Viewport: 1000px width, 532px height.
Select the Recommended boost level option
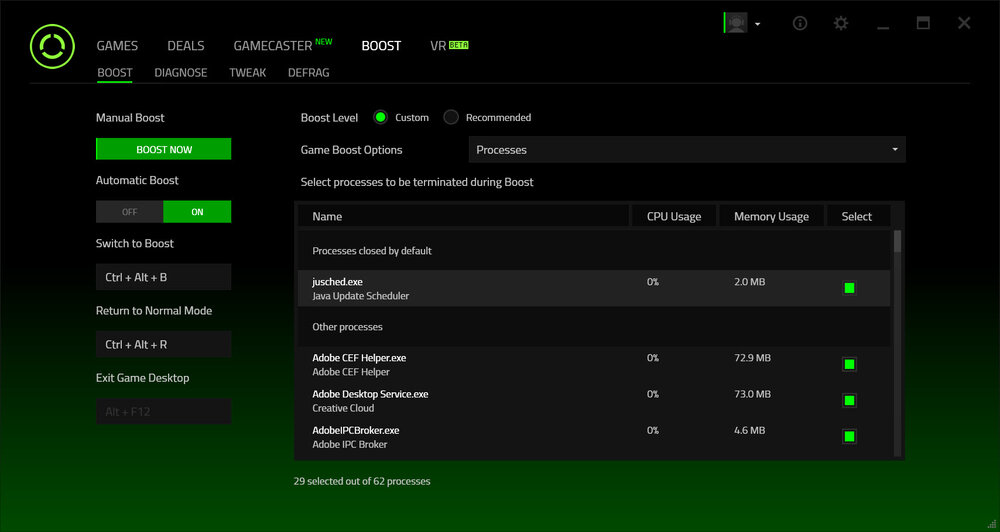[x=451, y=117]
